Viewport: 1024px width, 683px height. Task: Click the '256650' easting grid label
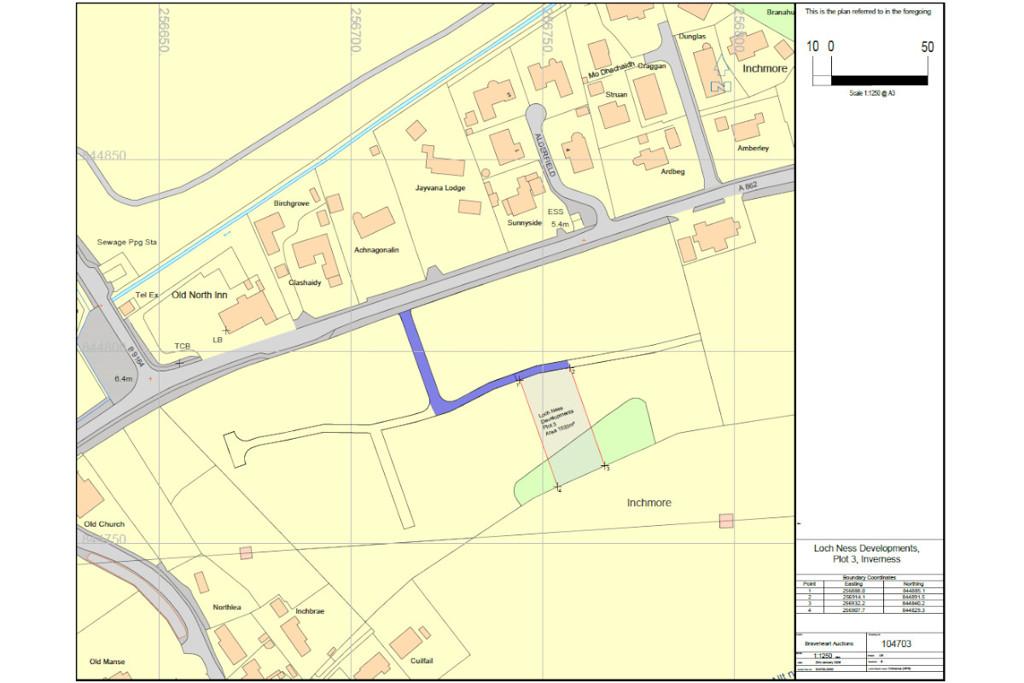(x=163, y=30)
